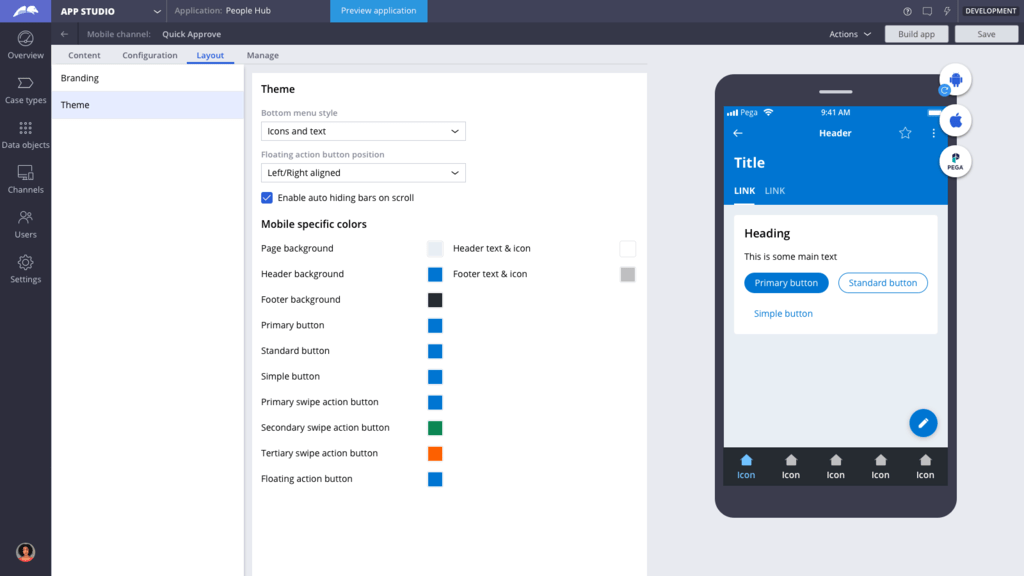Expand the Actions dropdown
The image size is (1024, 576).
click(x=848, y=33)
